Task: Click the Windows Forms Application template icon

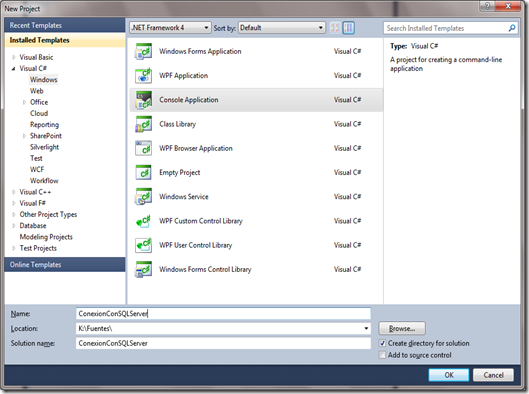Action: click(143, 52)
